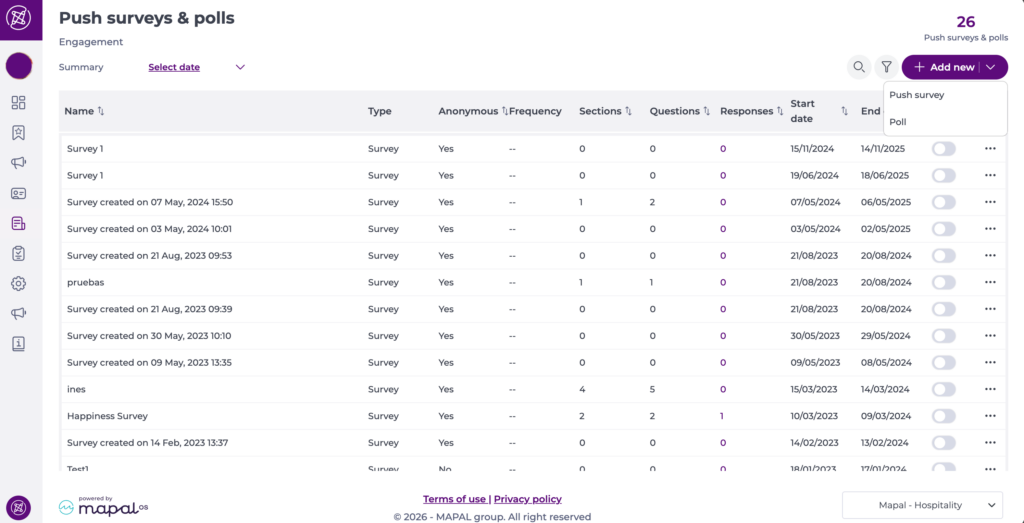Open more options for Happiness Survey row
The height and width of the screenshot is (523, 1024).
(990, 416)
